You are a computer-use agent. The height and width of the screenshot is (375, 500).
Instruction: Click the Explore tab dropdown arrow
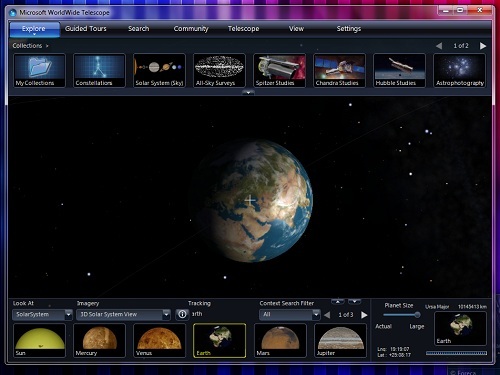pos(34,34)
